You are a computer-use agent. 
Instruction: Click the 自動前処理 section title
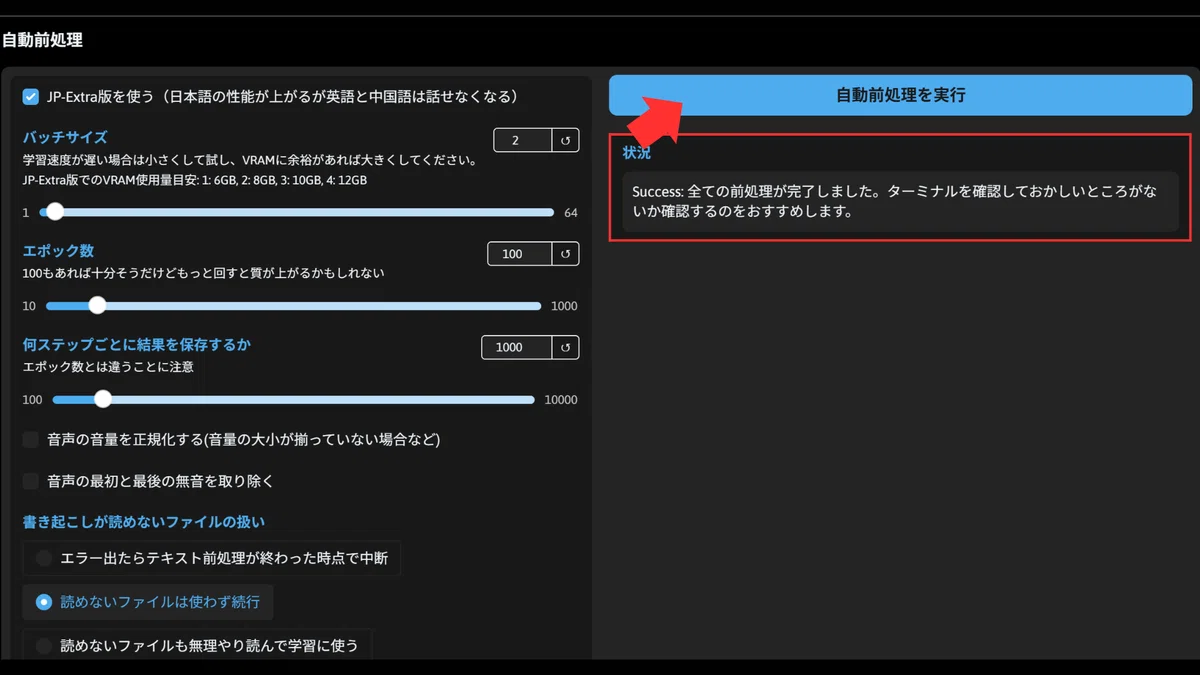[42, 40]
